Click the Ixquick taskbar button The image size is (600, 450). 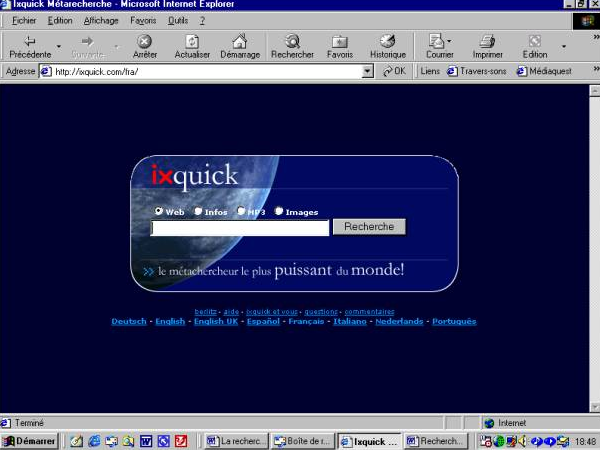pos(369,441)
